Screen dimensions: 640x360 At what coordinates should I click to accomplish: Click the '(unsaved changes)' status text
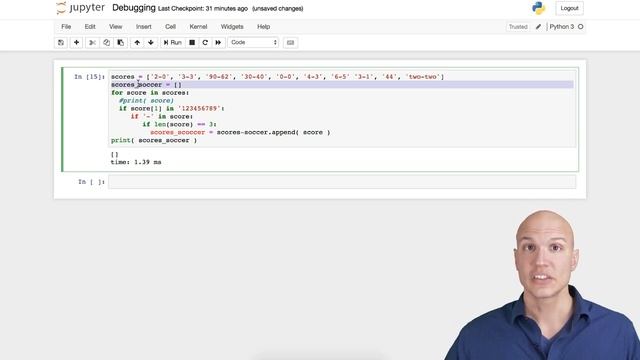(278, 9)
